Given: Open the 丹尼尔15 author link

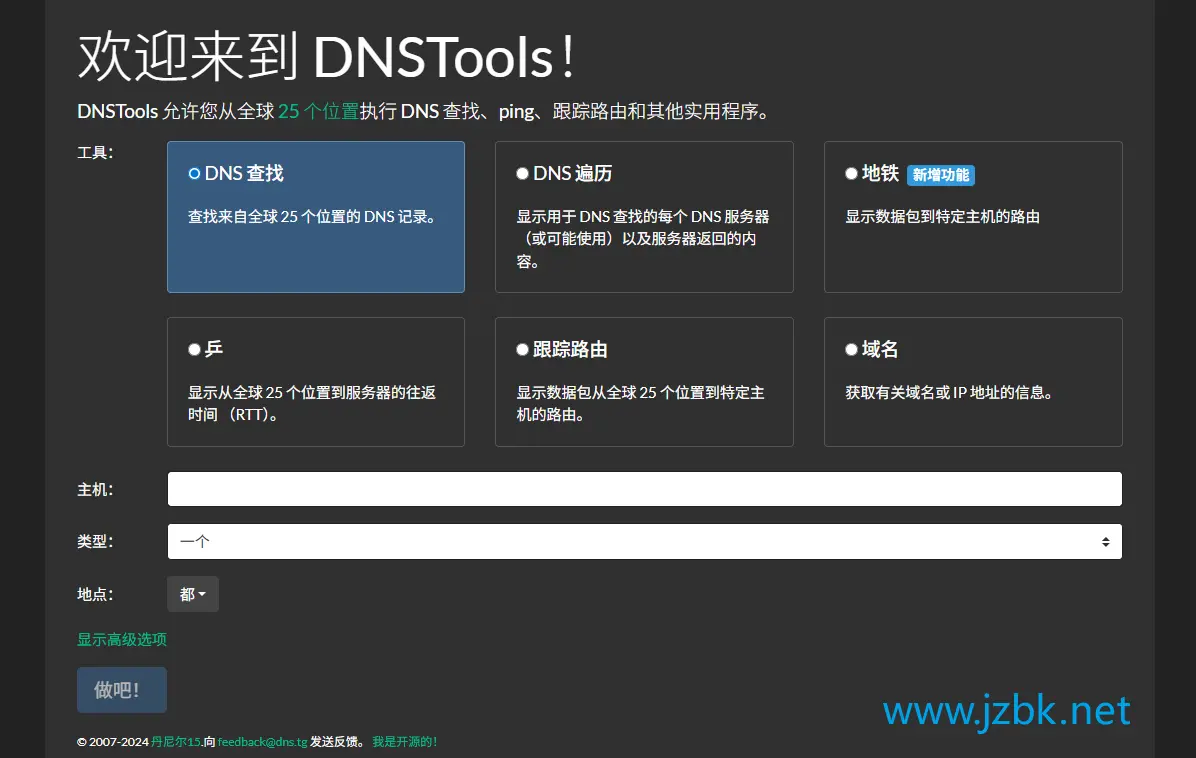Looking at the screenshot, I should pyautogui.click(x=176, y=742).
